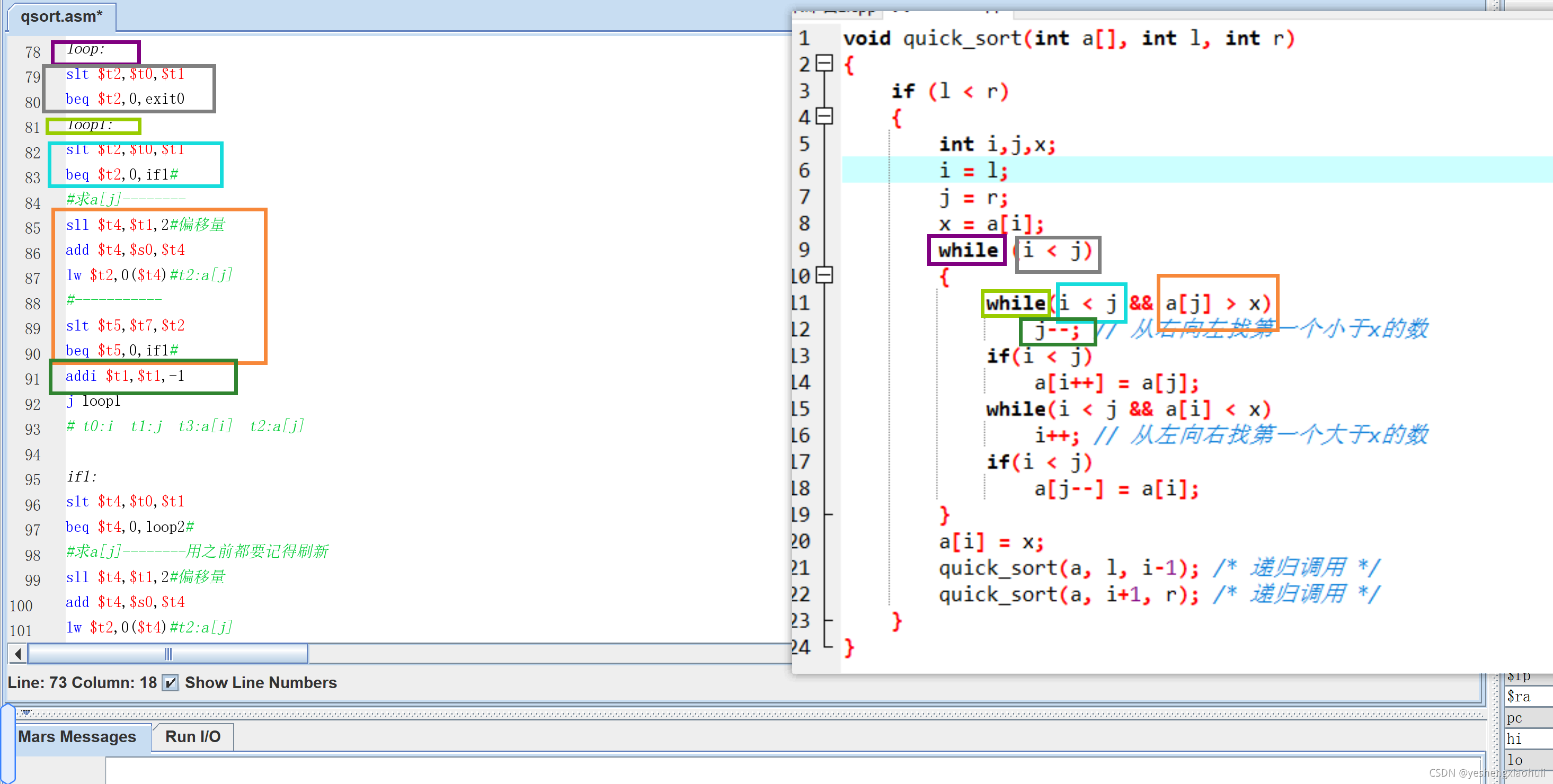This screenshot has height=784, width=1553.
Task: Click the 'if1:' label on line 95
Action: click(x=82, y=477)
